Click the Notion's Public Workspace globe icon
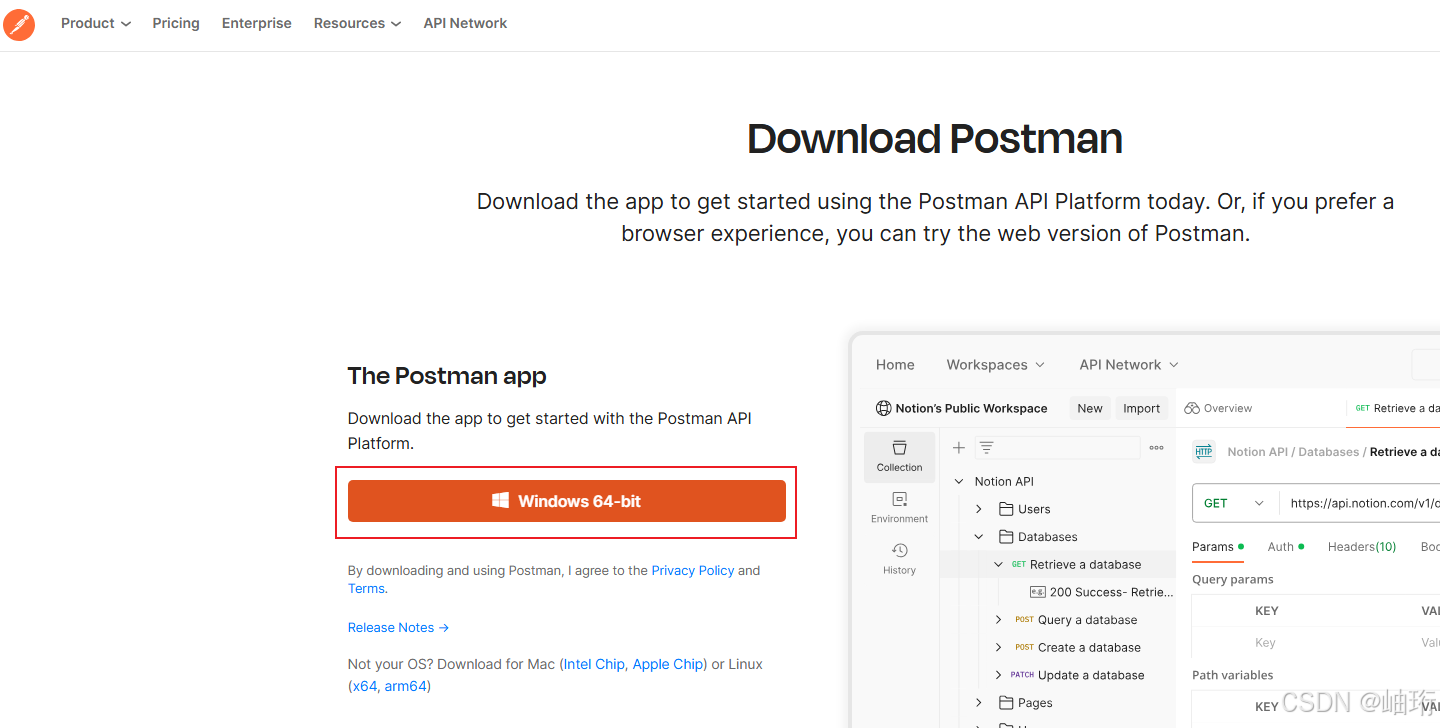The width and height of the screenshot is (1440, 728). pos(883,408)
